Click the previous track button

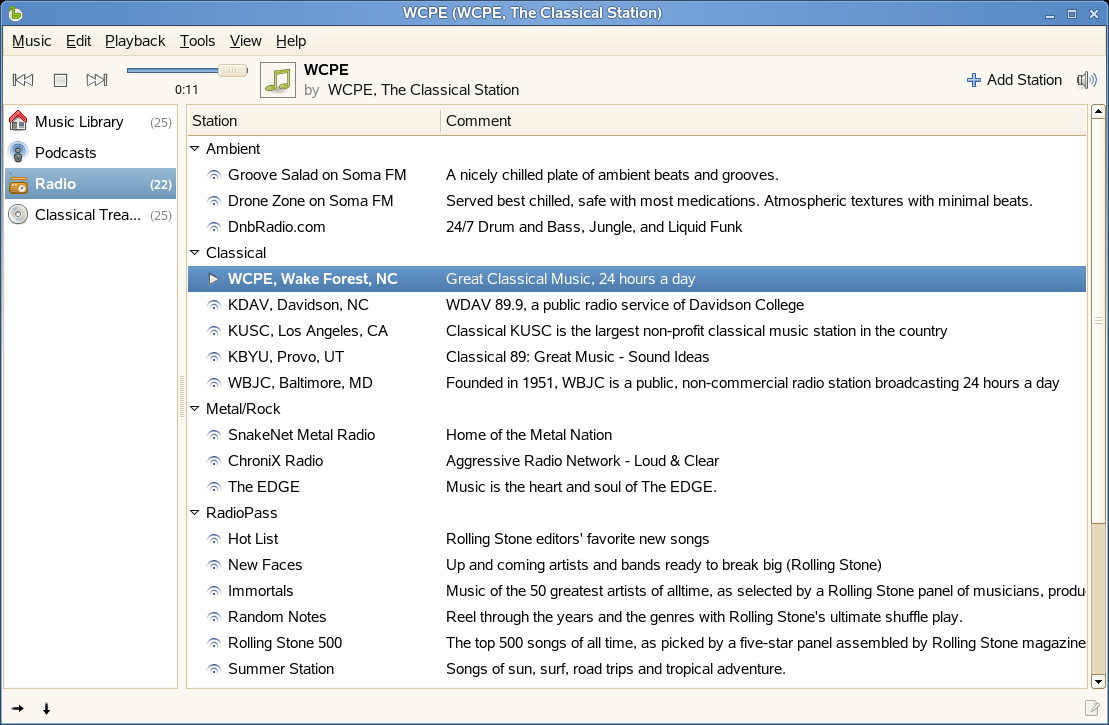[x=23, y=80]
